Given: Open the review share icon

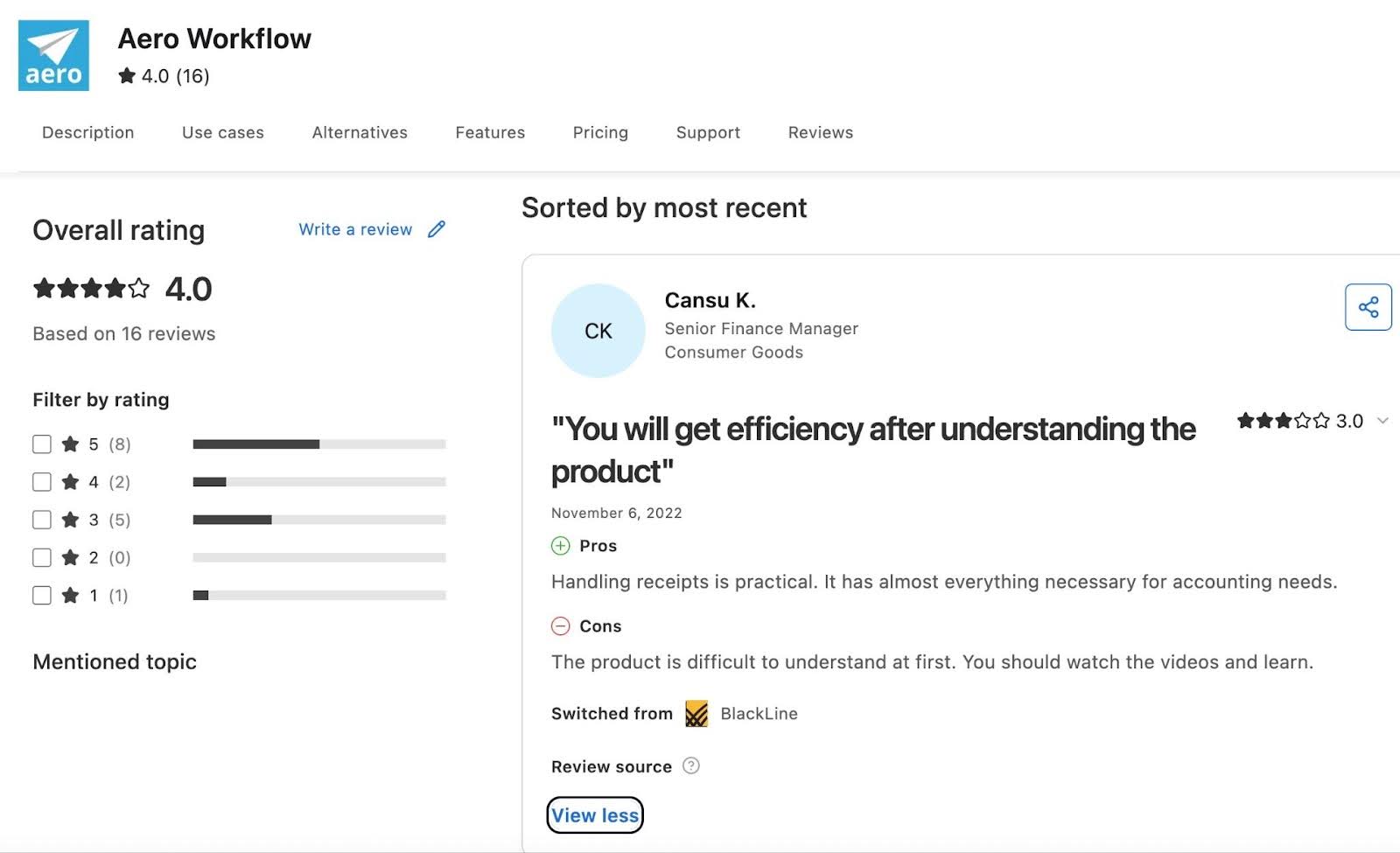Looking at the screenshot, I should click(1368, 306).
